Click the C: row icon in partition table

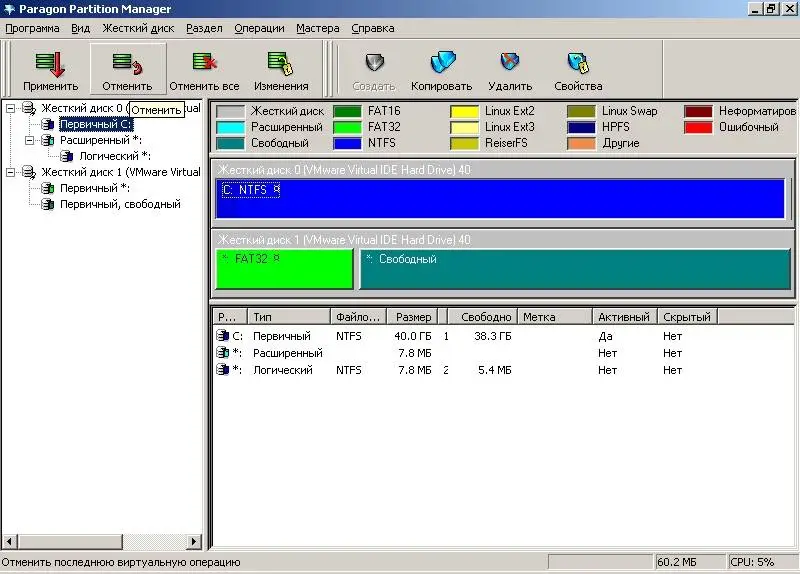pos(222,336)
